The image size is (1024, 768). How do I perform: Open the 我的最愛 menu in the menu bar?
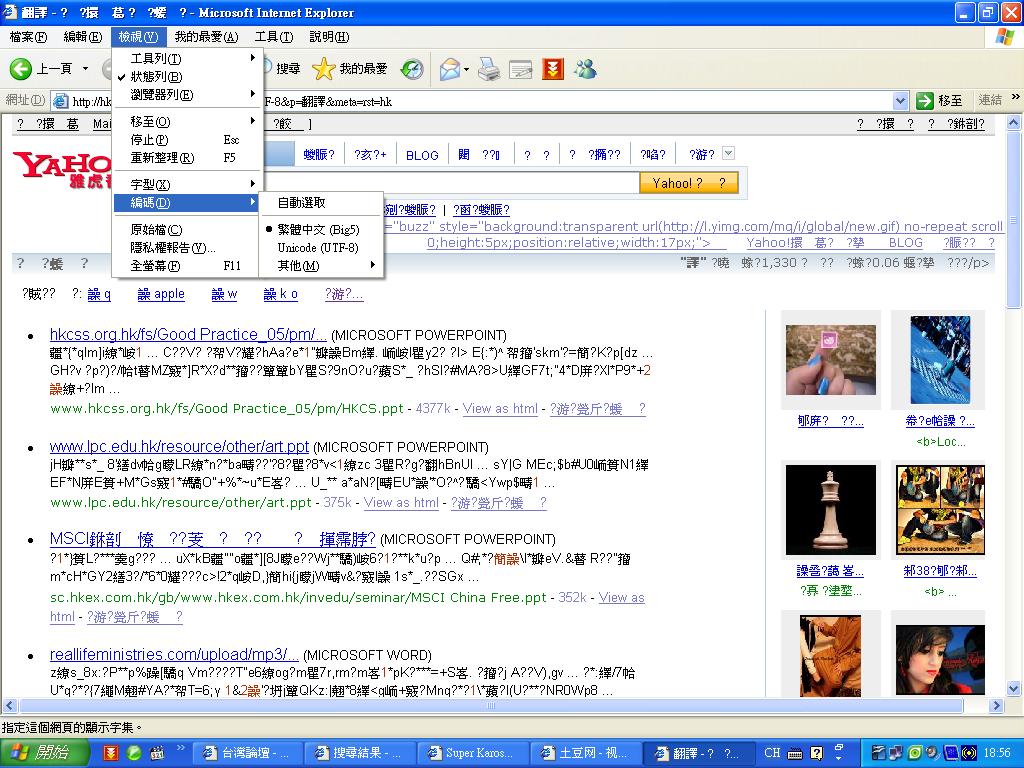[206, 37]
